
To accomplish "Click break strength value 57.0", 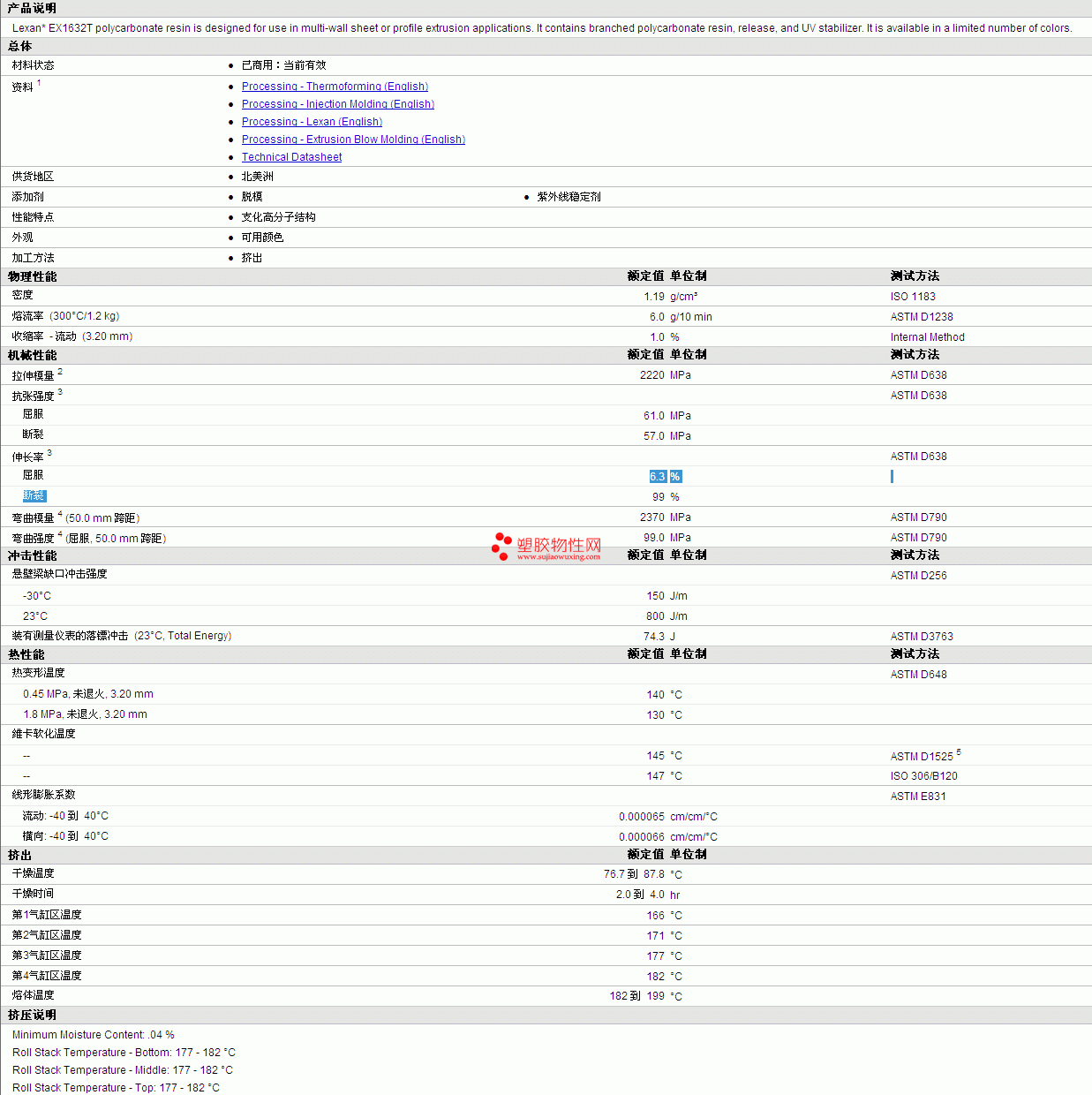I will (x=654, y=436).
